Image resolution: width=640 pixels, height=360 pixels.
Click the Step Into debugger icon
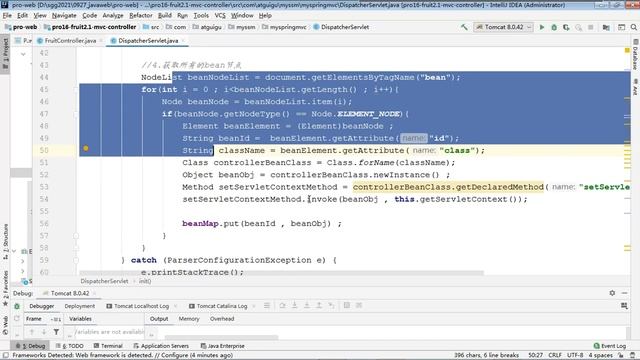[x=295, y=305]
